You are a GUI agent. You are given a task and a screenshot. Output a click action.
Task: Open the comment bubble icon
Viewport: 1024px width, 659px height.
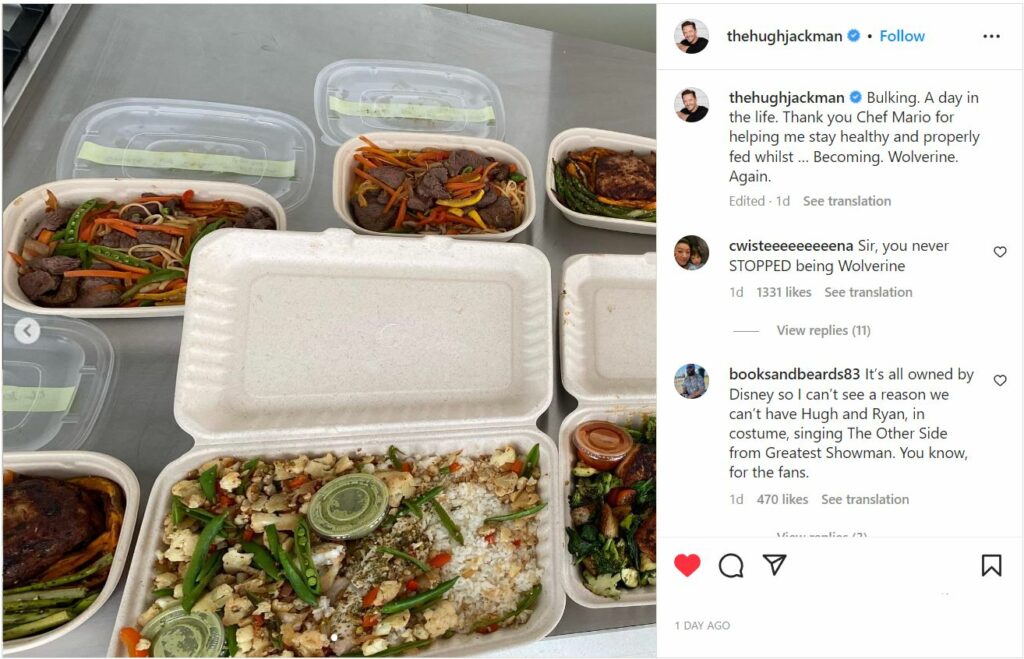tap(731, 566)
